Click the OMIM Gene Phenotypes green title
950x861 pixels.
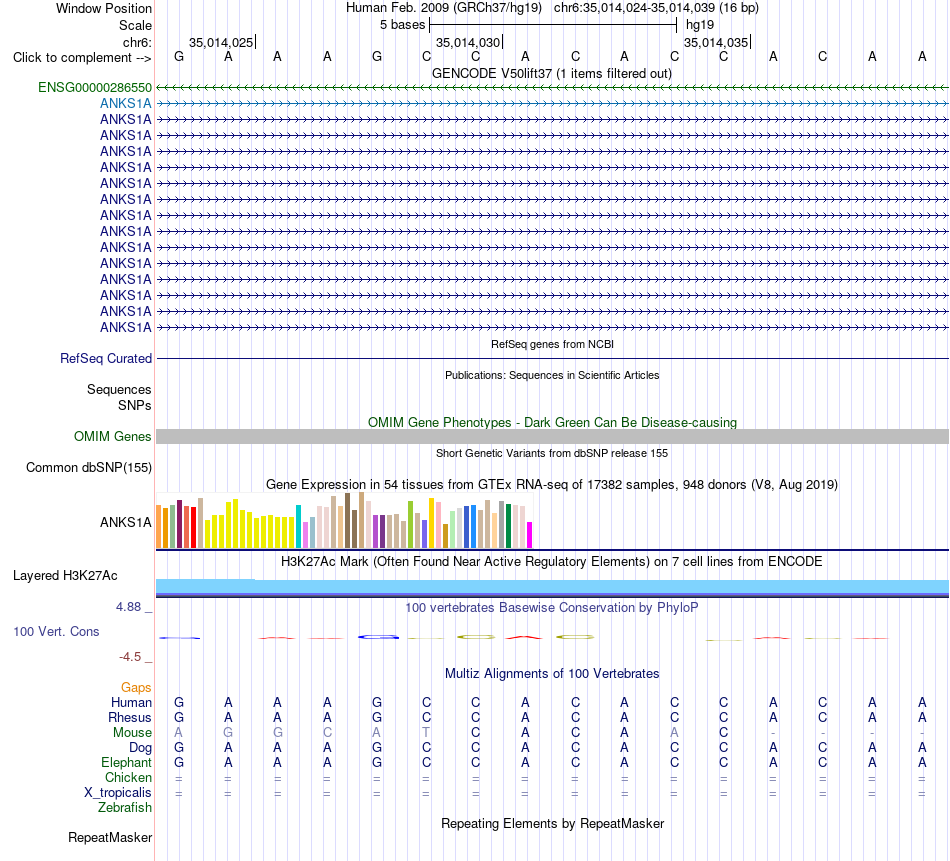552,422
